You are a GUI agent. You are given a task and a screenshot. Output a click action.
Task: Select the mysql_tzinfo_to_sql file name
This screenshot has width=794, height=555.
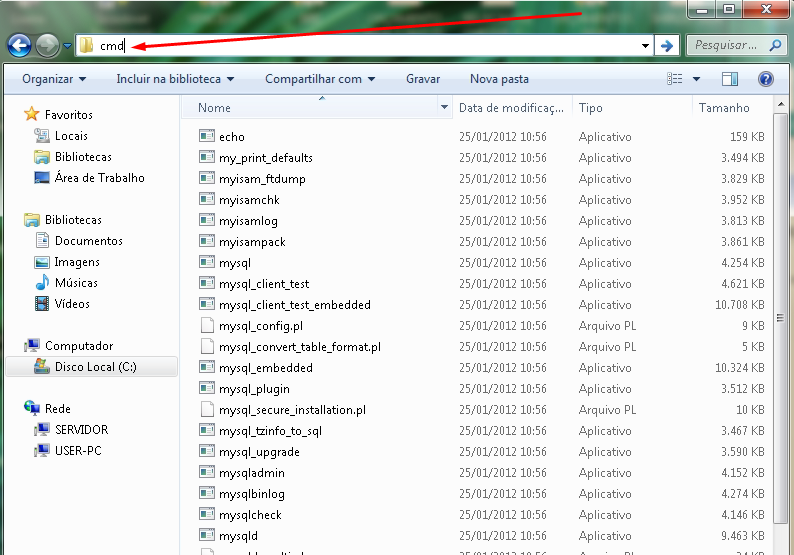point(270,431)
